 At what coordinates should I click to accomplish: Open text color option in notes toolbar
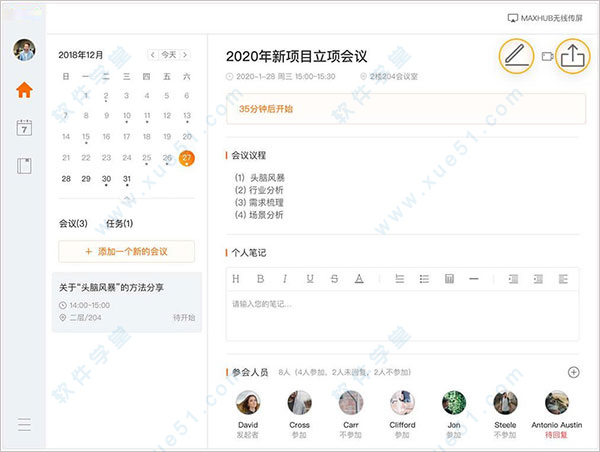[x=359, y=279]
